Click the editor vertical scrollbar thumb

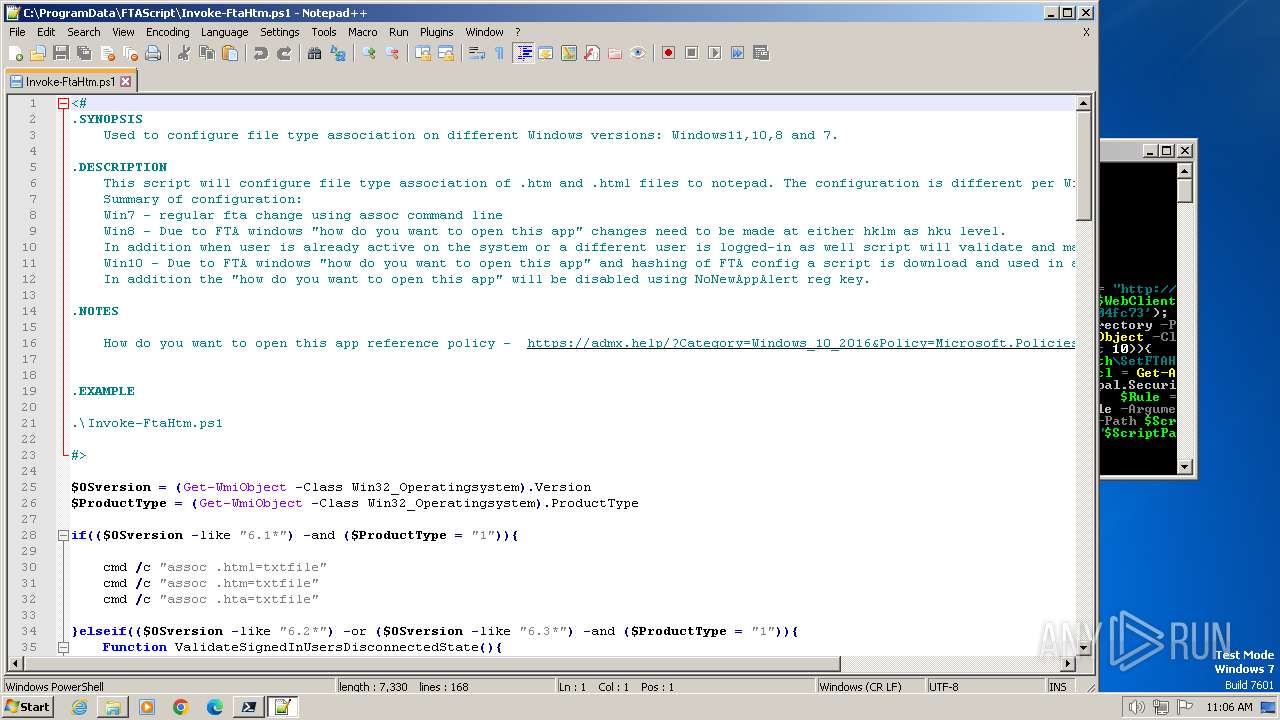pos(1083,166)
